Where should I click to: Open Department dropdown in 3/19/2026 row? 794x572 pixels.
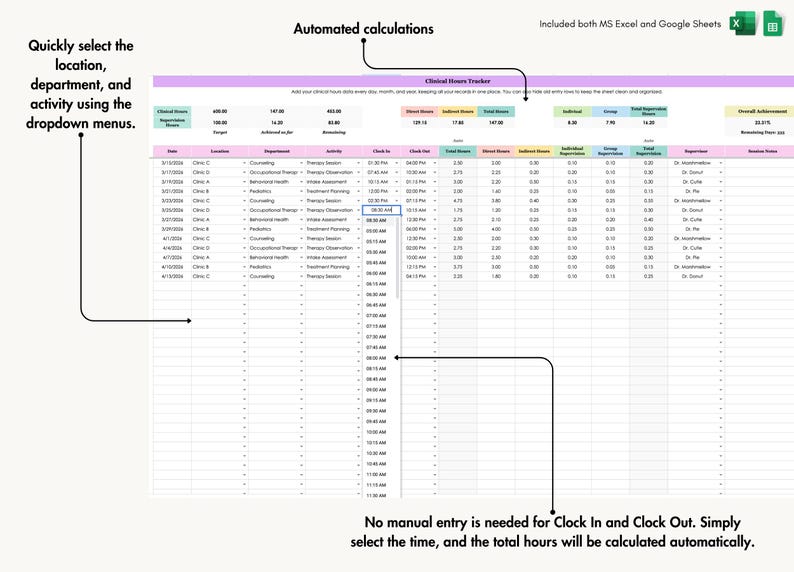pos(301,182)
